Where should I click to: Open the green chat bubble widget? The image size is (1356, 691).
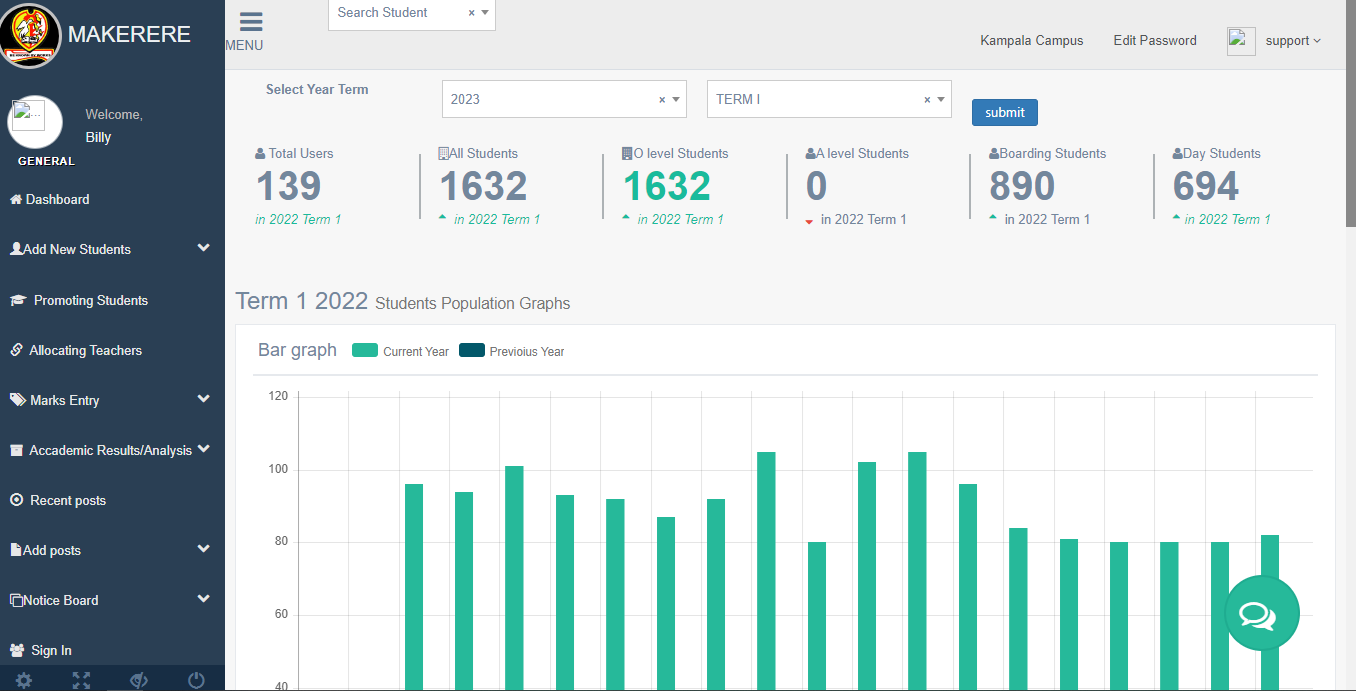[1261, 614]
